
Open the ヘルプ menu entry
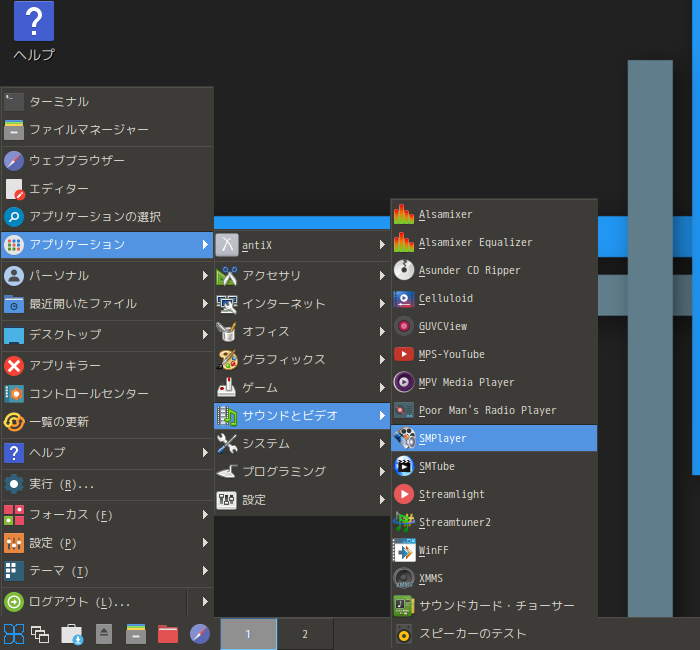coord(107,453)
